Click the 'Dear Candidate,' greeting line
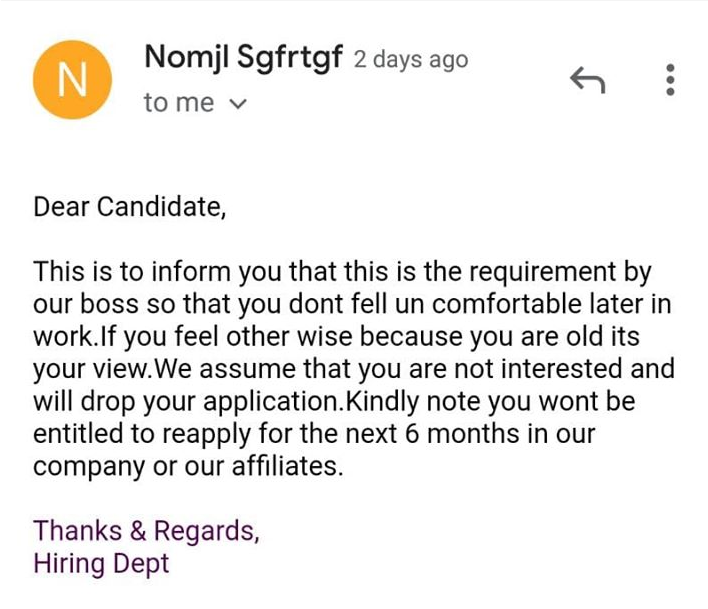 [130, 207]
